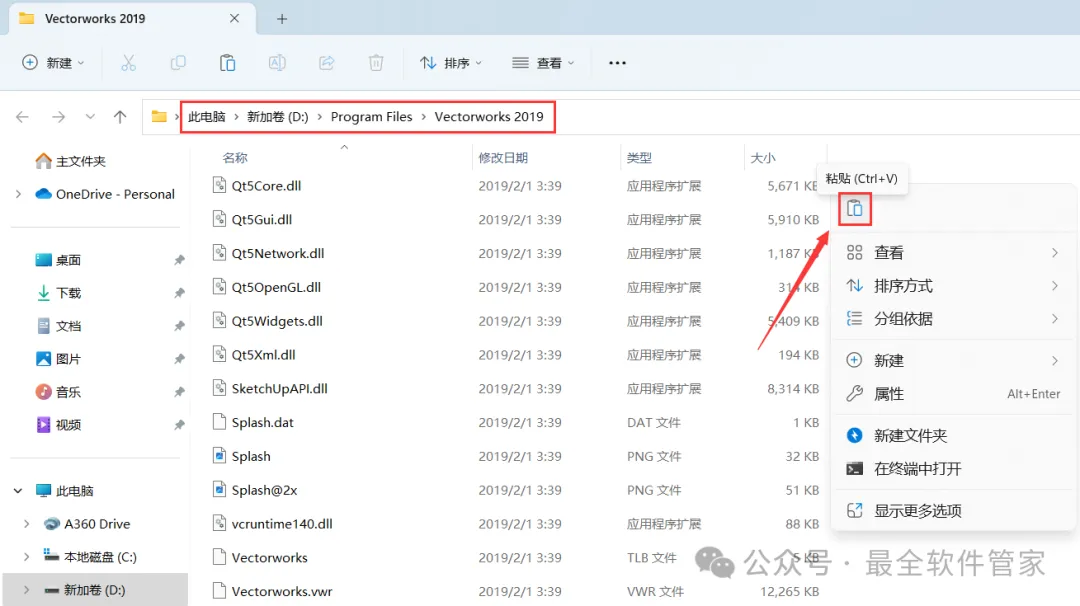Sort by the 名称 column header
This screenshot has width=1080, height=606.
[235, 158]
